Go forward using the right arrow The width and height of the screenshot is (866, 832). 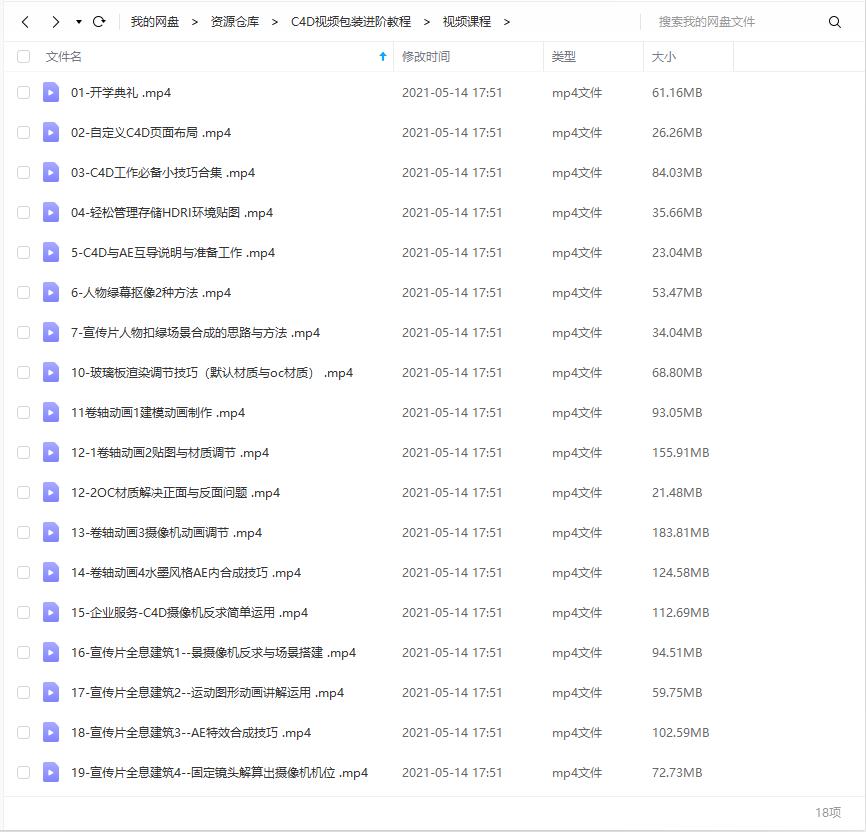point(55,22)
